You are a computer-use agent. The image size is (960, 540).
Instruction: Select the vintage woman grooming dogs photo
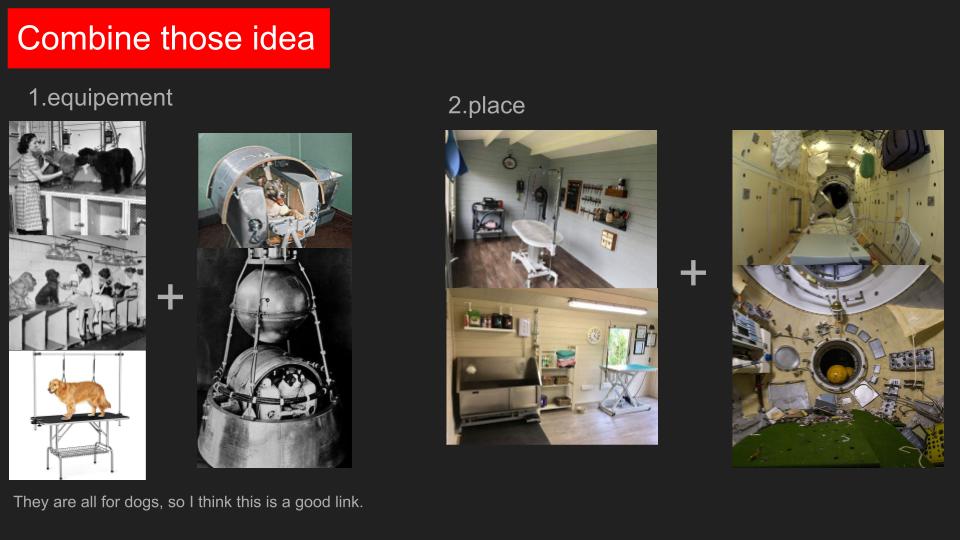[x=77, y=178]
